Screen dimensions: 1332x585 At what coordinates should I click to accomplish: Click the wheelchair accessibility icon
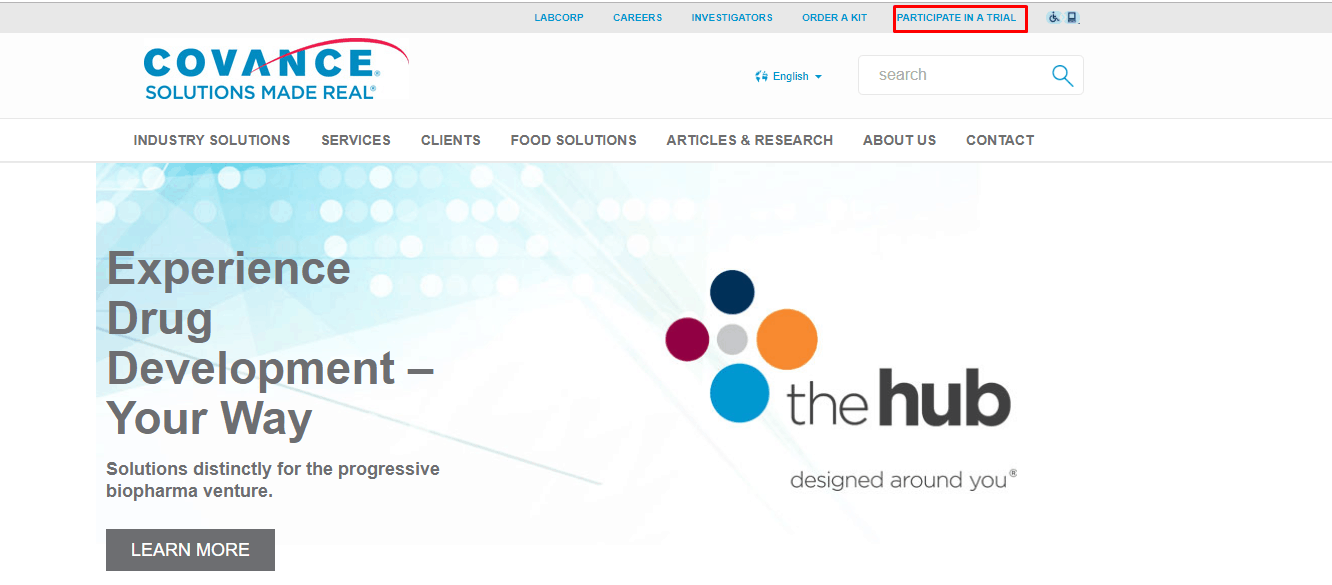click(x=1053, y=18)
